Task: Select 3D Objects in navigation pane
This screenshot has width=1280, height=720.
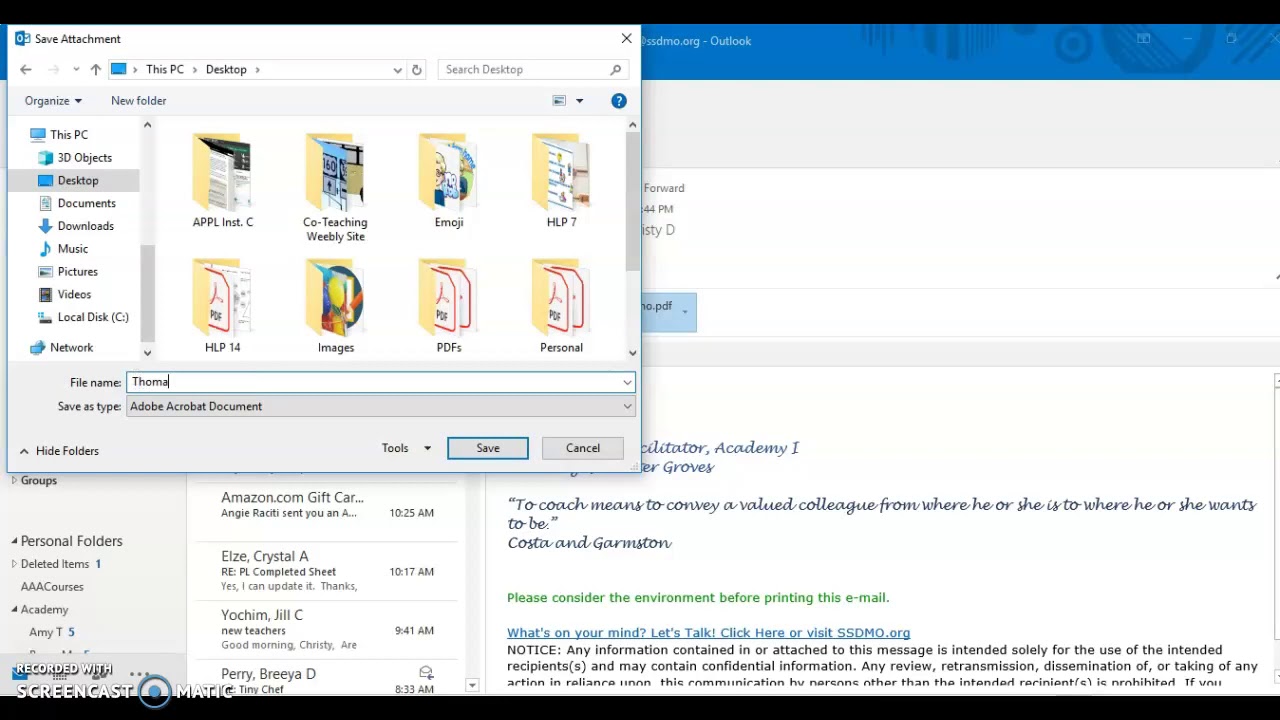Action: pyautogui.click(x=84, y=157)
